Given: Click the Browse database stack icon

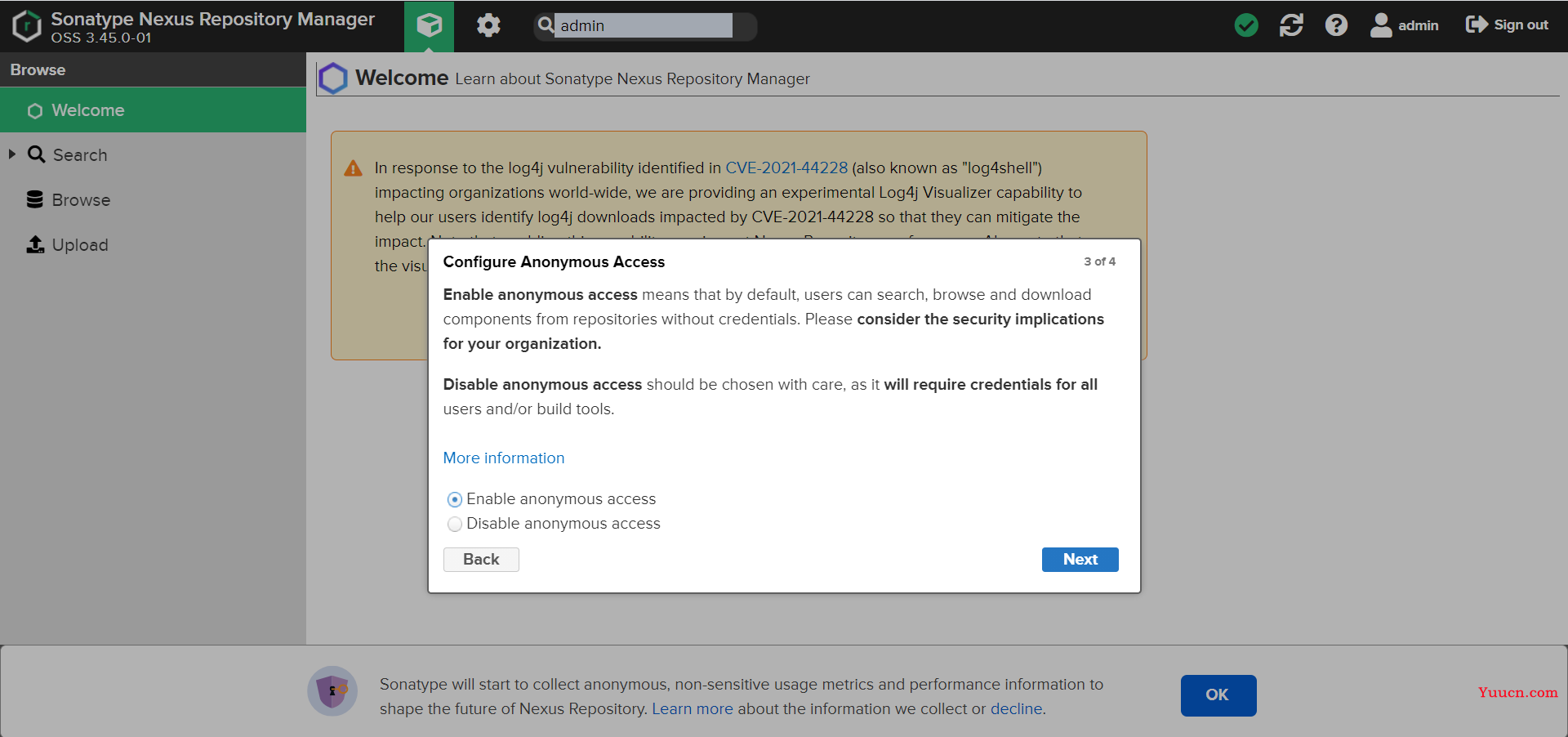Looking at the screenshot, I should (35, 199).
